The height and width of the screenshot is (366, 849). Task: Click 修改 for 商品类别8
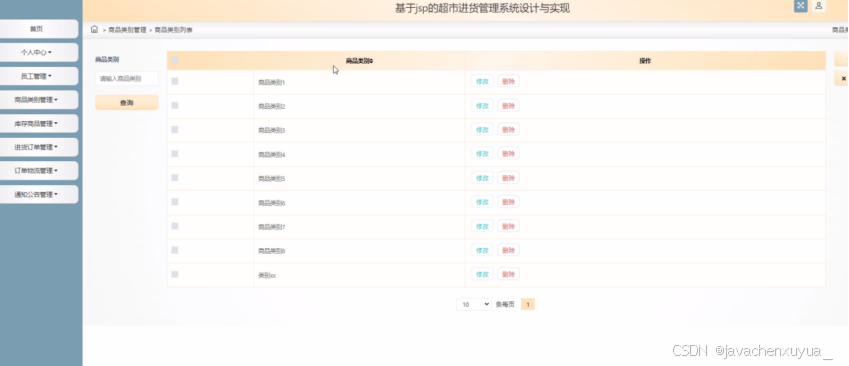tap(482, 250)
